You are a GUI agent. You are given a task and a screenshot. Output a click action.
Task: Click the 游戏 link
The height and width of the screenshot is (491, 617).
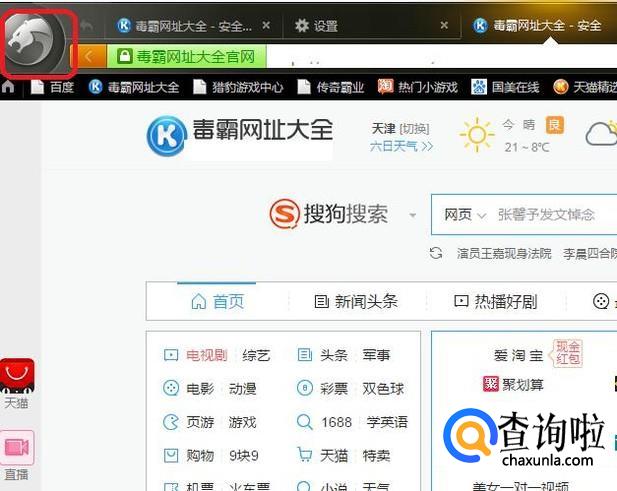click(242, 422)
